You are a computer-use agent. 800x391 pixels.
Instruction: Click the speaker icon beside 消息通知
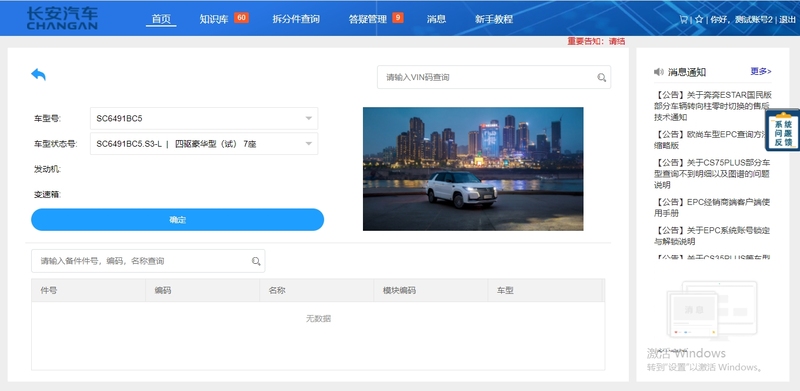coord(659,72)
